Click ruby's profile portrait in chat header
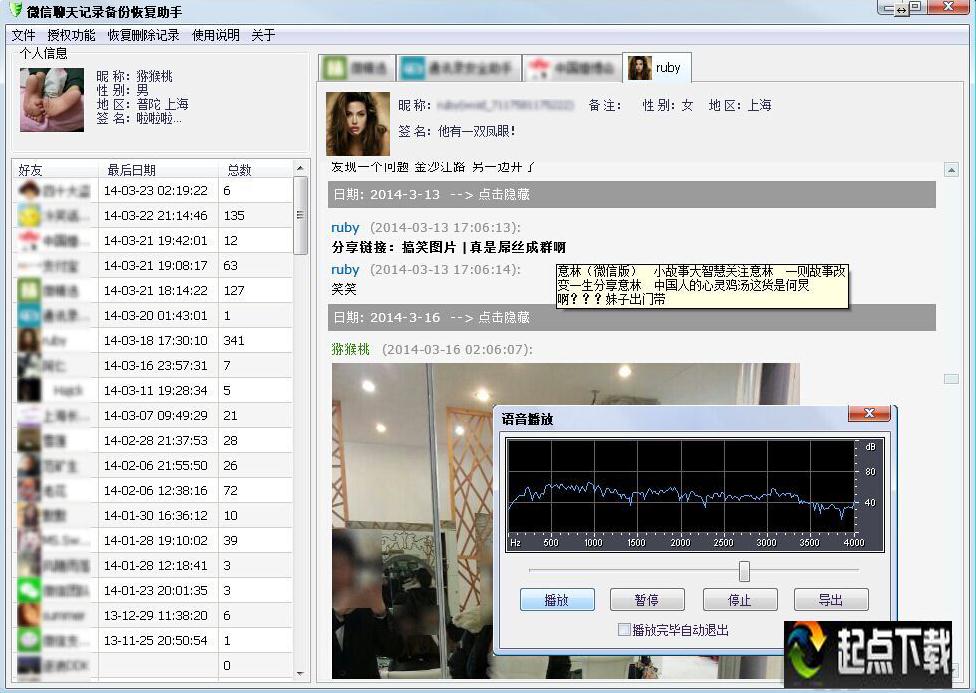 (358, 123)
